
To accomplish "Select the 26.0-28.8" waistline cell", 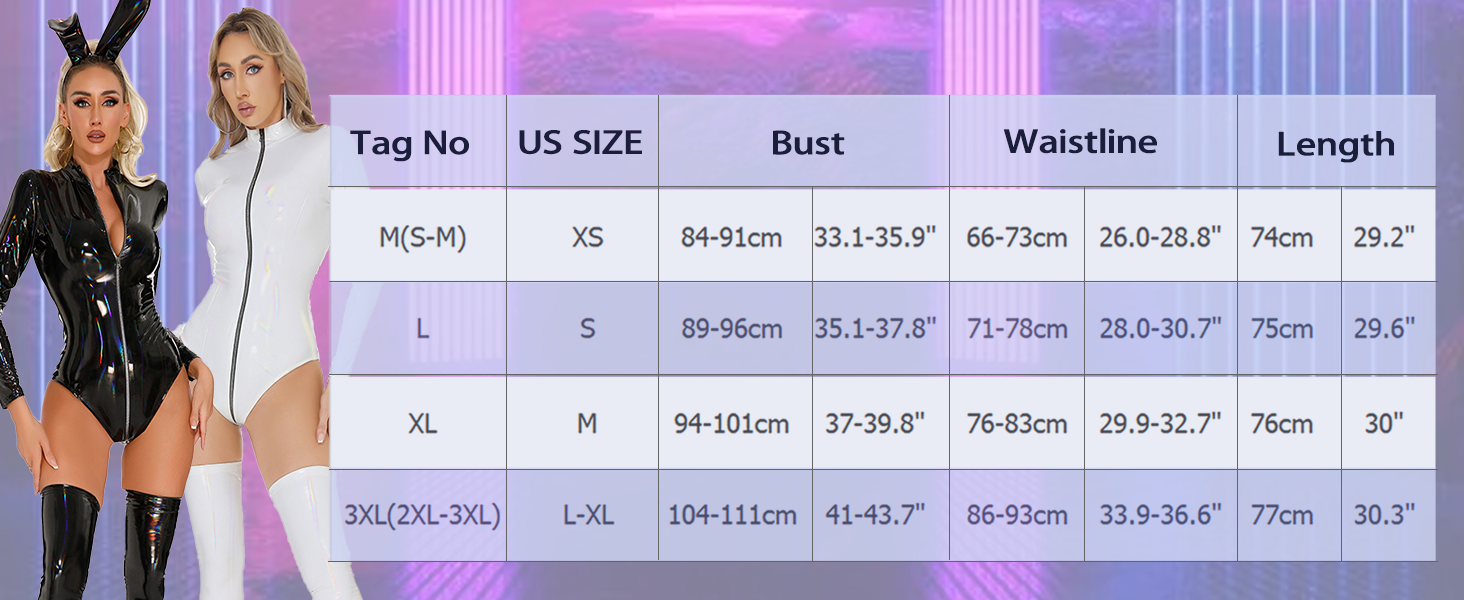I will pyautogui.click(x=1161, y=237).
